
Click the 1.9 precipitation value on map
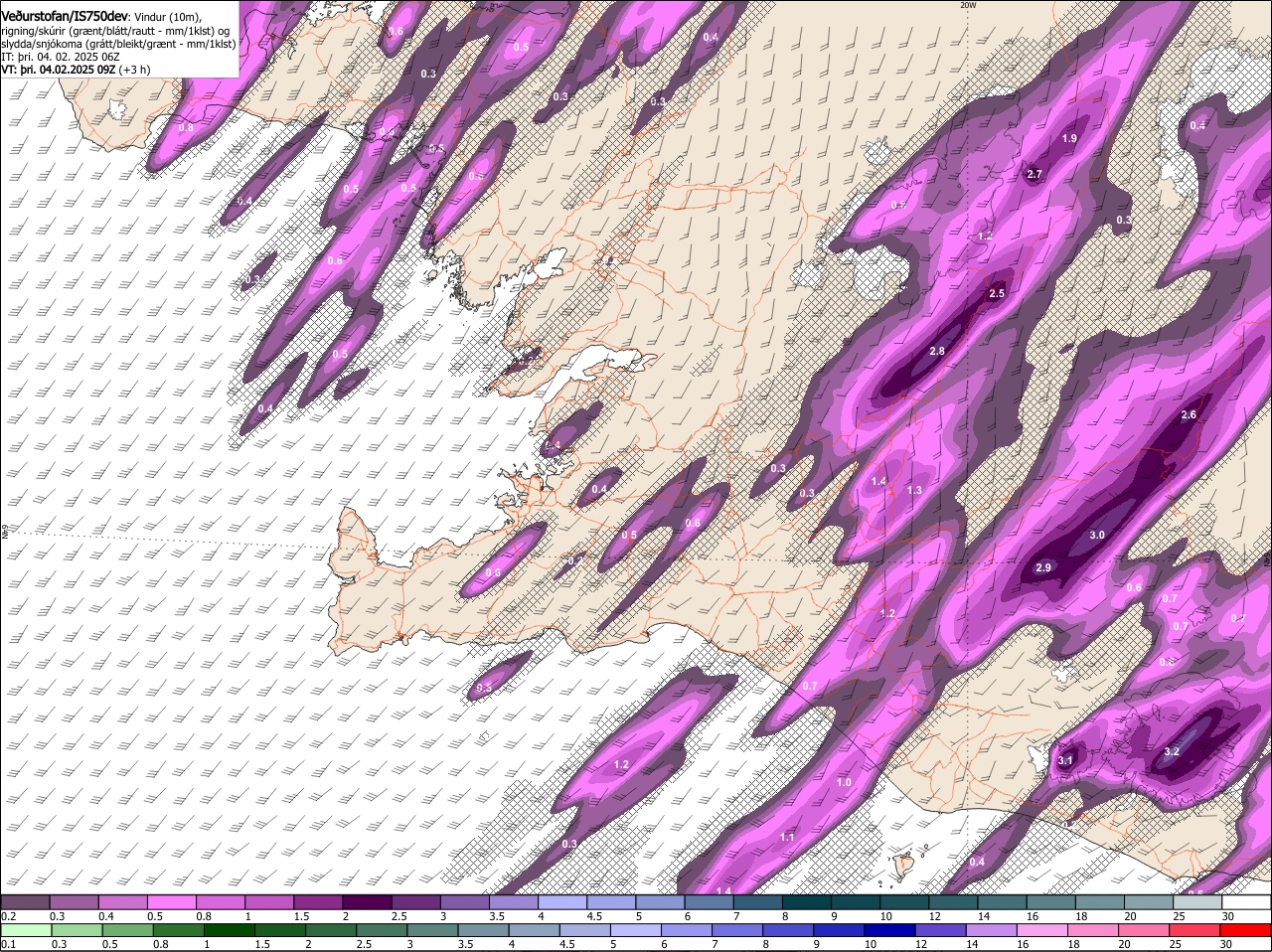tap(1069, 138)
